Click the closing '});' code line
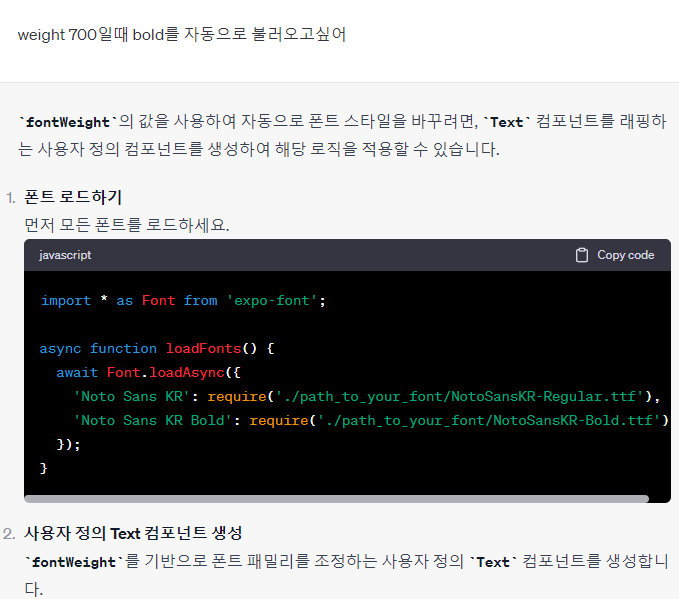679x599 pixels. 68,444
